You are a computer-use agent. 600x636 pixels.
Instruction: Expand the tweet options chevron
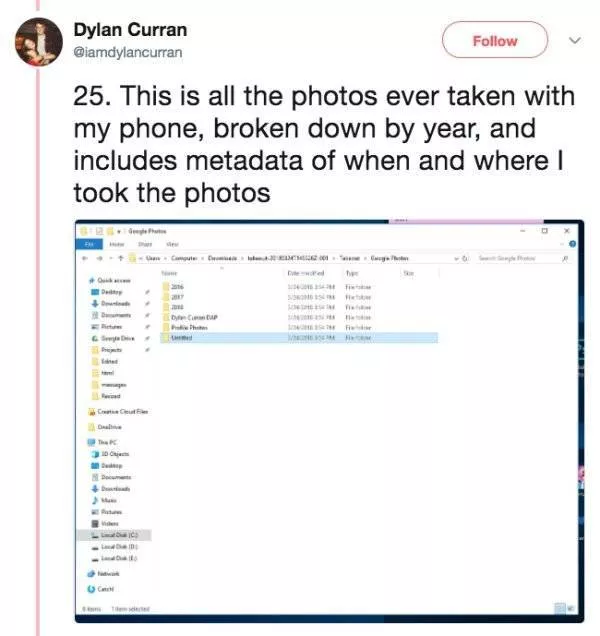[574, 41]
